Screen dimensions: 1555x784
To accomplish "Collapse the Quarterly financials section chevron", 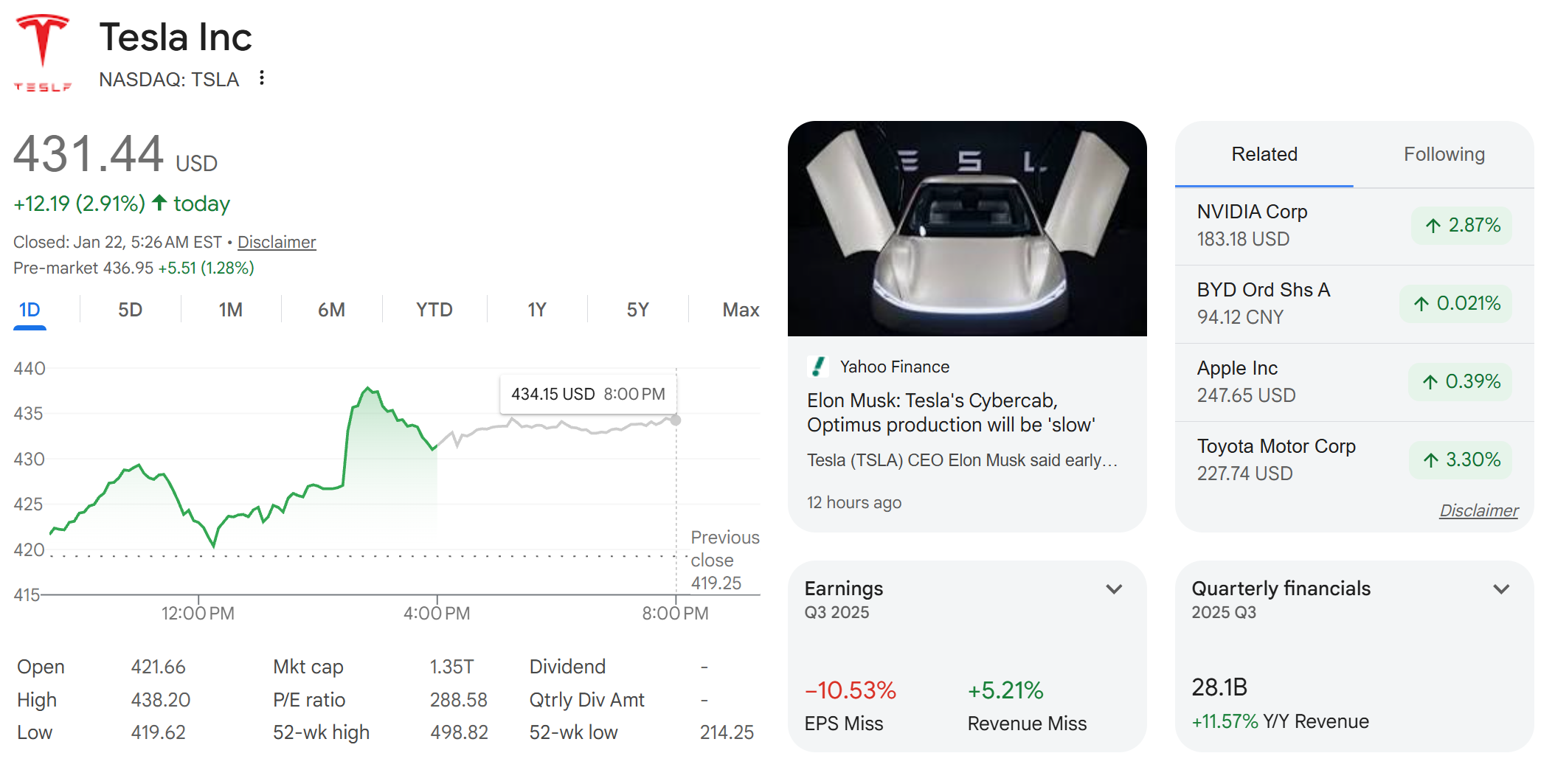I will (1501, 589).
